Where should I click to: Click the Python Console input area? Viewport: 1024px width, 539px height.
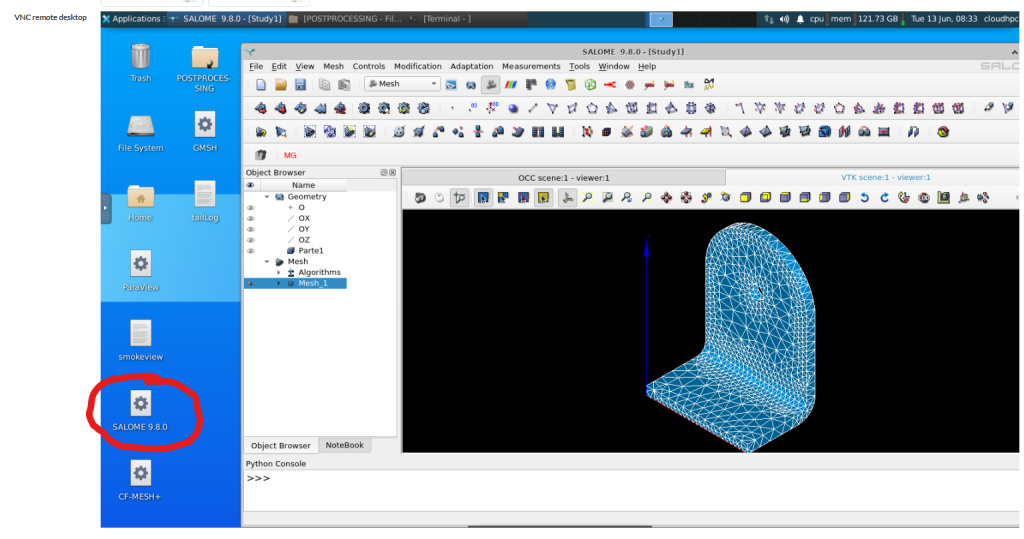tap(631, 491)
